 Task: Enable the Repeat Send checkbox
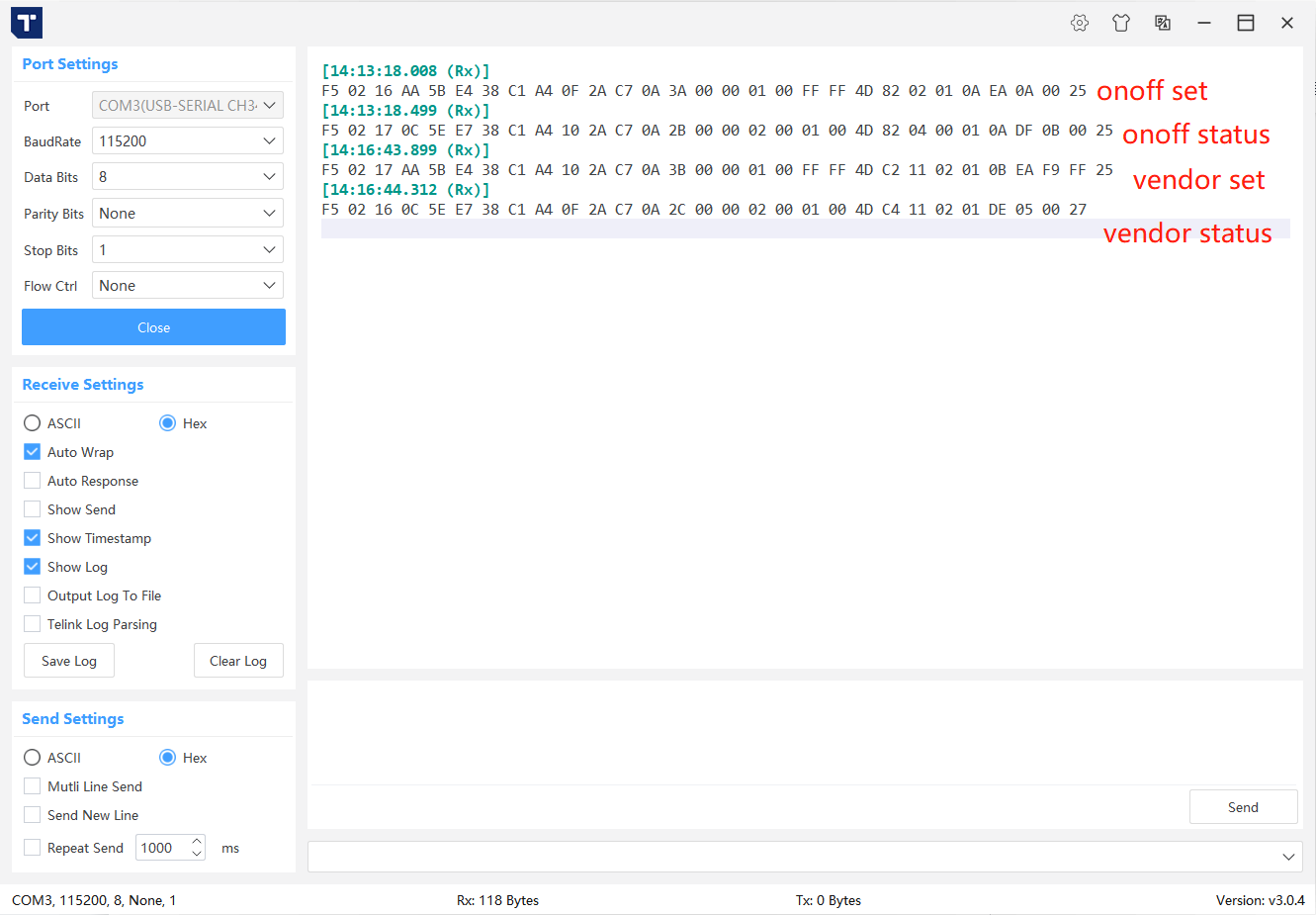(33, 848)
